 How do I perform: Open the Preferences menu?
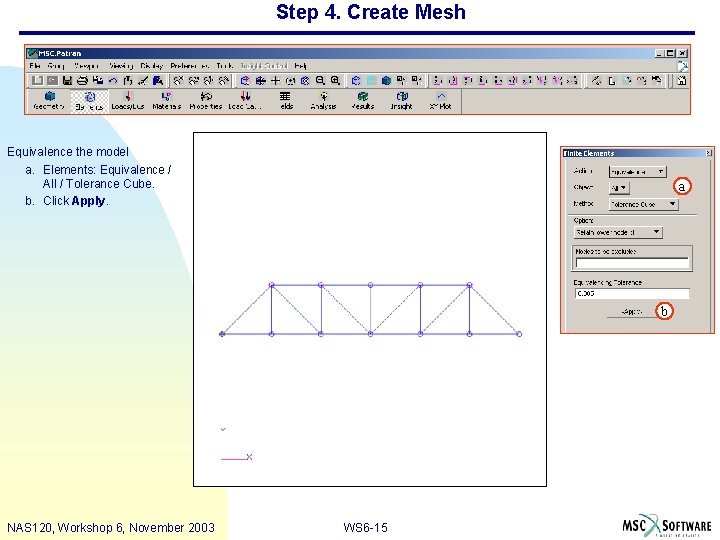(190, 66)
